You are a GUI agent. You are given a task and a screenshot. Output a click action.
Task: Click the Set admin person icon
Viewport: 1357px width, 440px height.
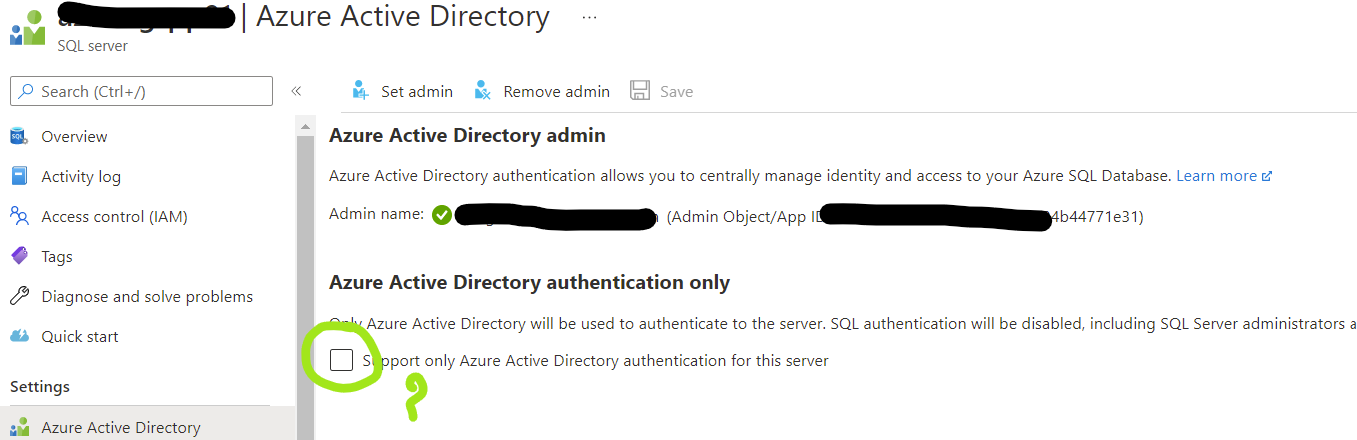[x=360, y=91]
